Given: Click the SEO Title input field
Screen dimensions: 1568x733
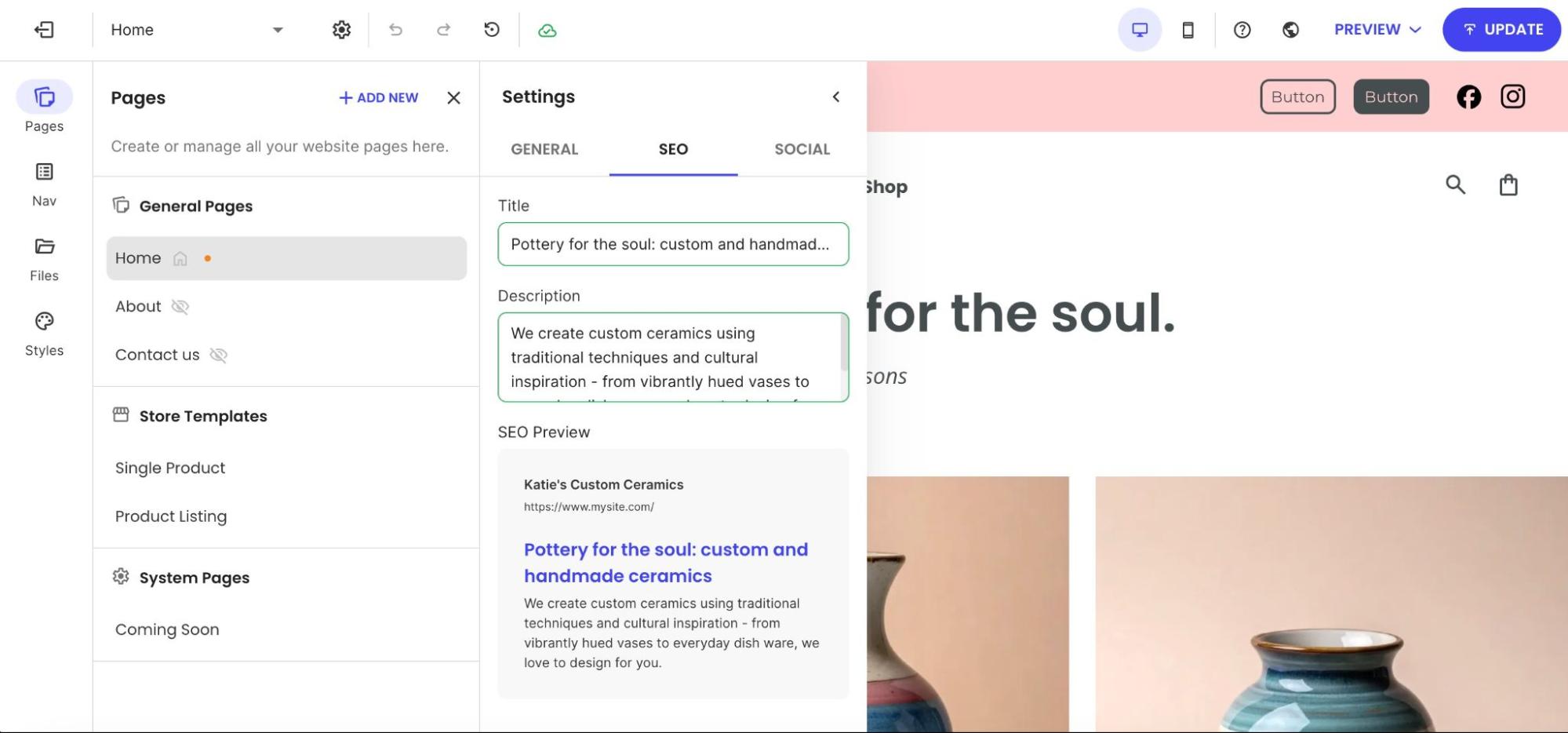Looking at the screenshot, I should [x=673, y=244].
